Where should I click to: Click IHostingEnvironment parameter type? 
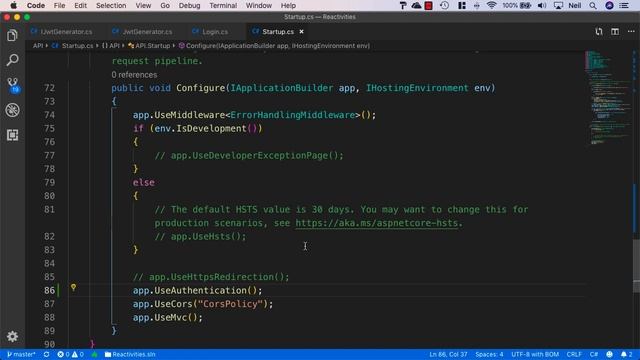(417, 88)
